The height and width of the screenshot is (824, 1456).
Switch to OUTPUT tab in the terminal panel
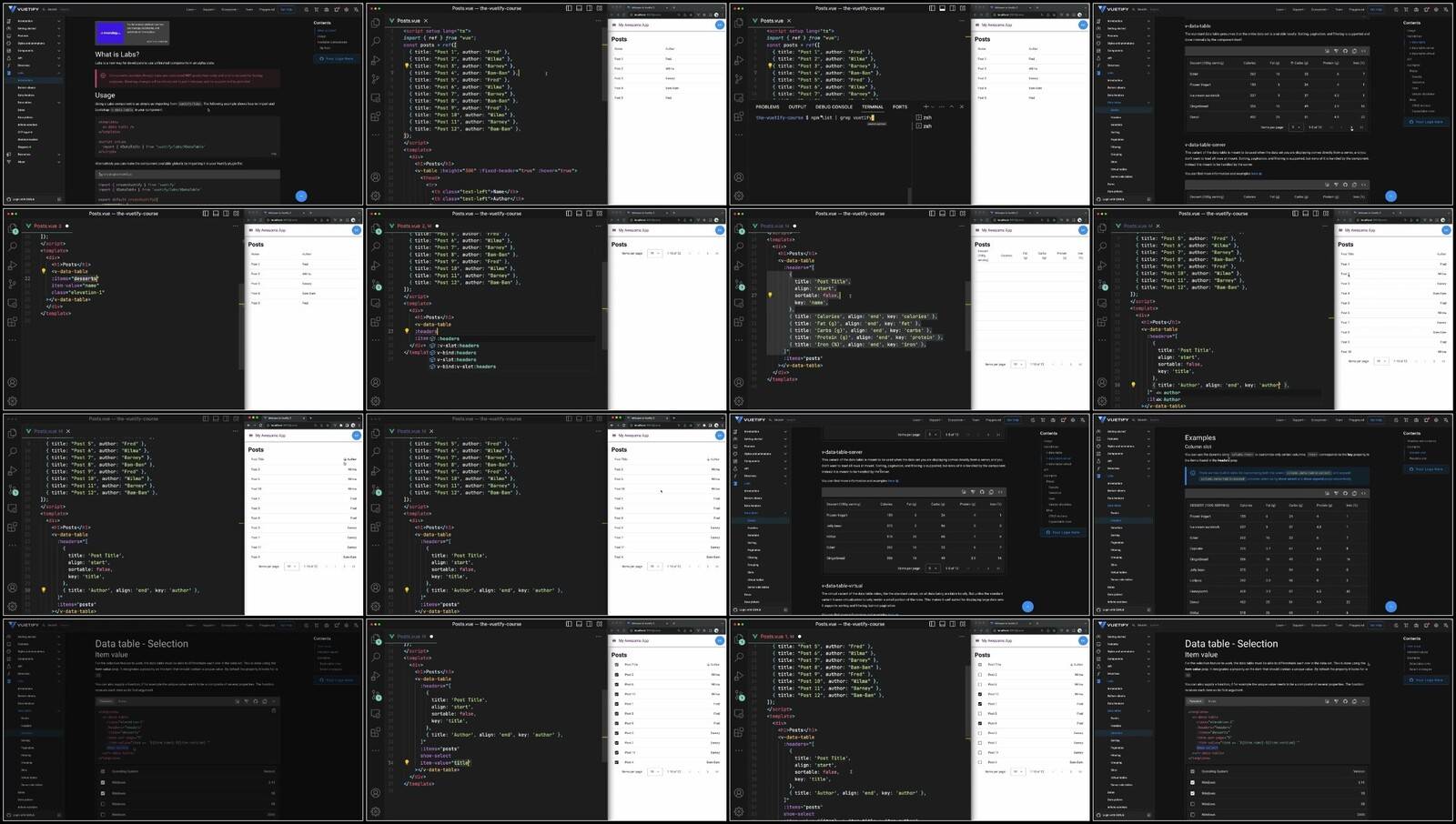coord(797,106)
